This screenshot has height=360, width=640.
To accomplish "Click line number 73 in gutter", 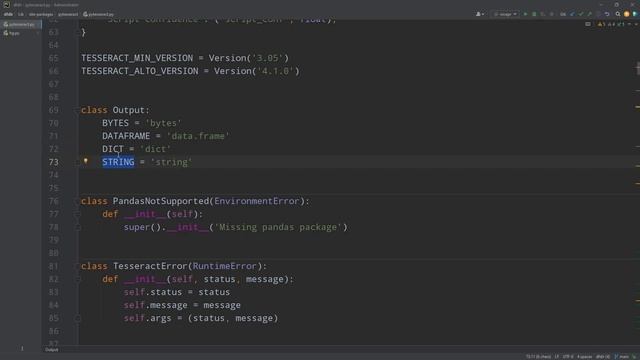I will point(53,162).
